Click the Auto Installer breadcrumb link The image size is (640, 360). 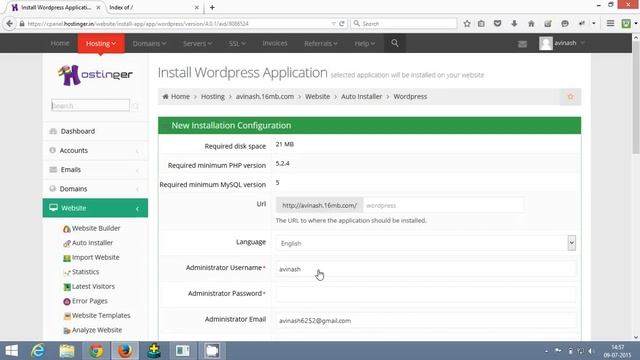362,97
